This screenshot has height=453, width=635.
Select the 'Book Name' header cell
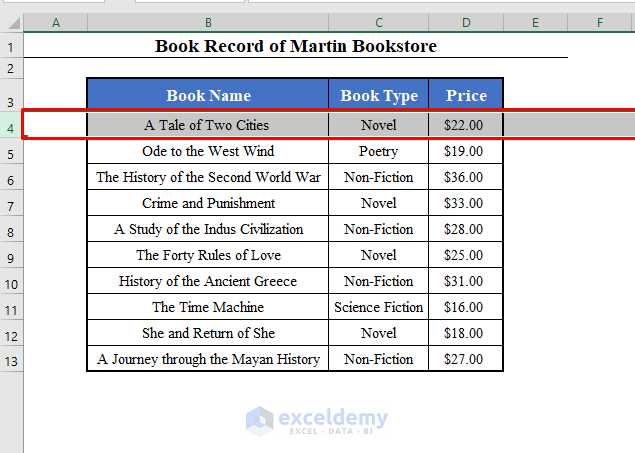[x=208, y=96]
